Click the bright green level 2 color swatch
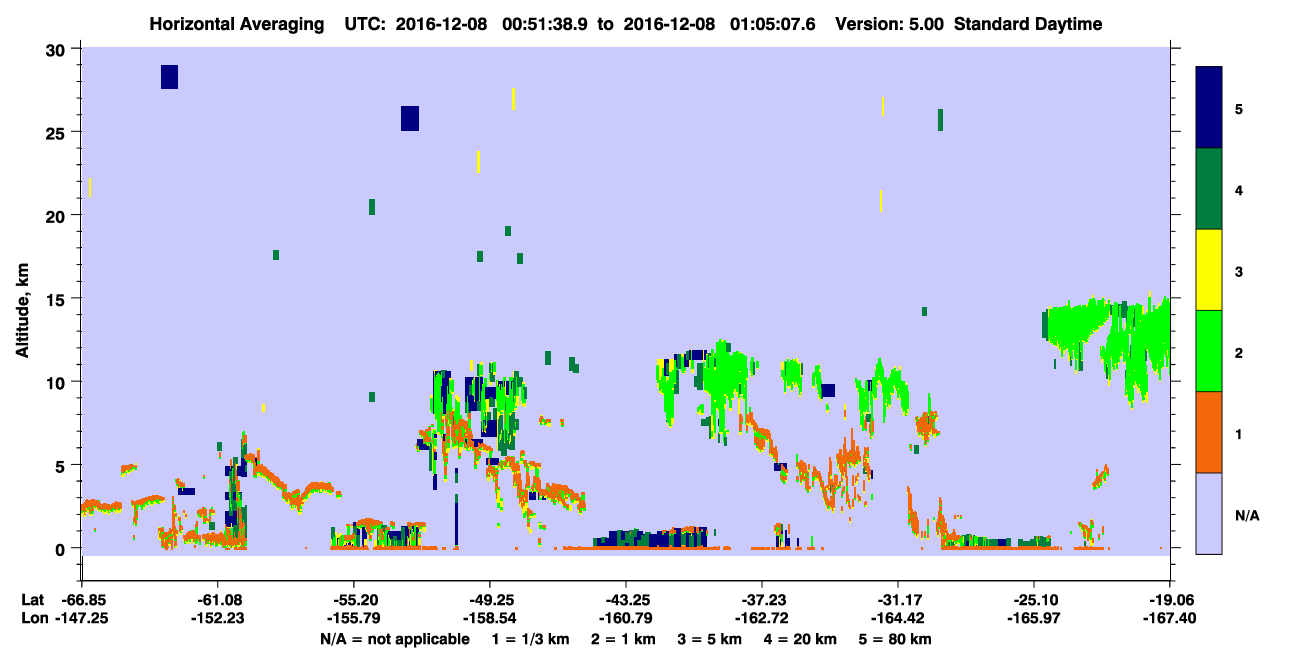 coord(1209,351)
